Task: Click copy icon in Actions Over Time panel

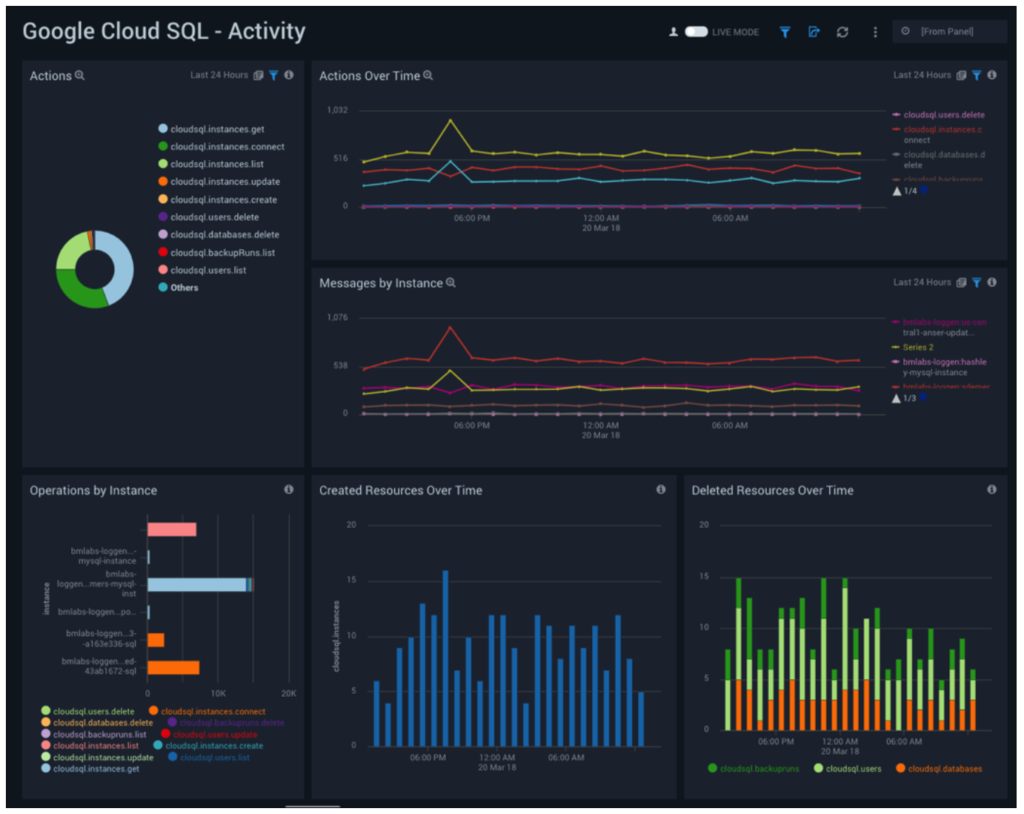Action: 961,76
